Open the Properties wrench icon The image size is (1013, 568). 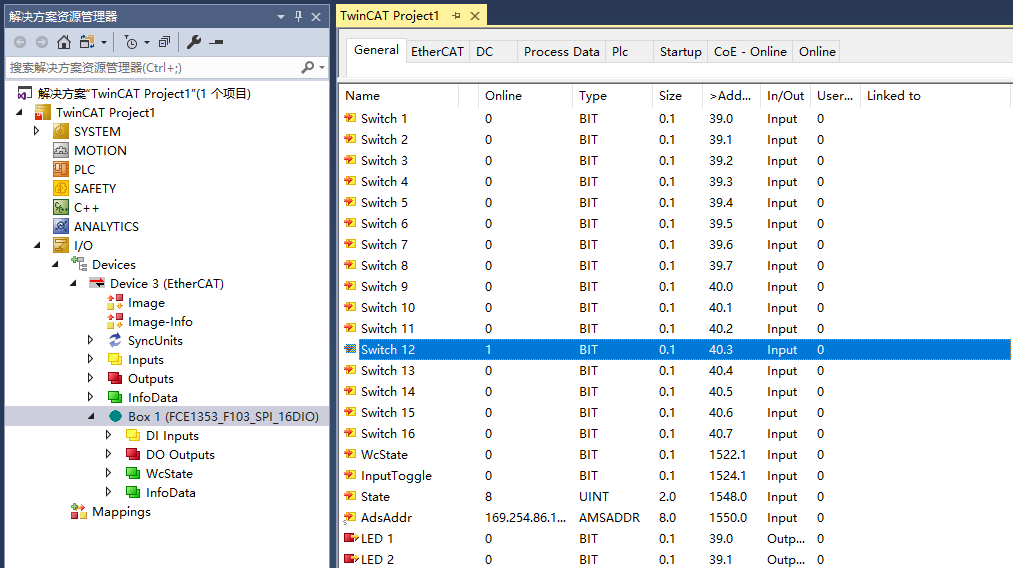pyautogui.click(x=194, y=42)
